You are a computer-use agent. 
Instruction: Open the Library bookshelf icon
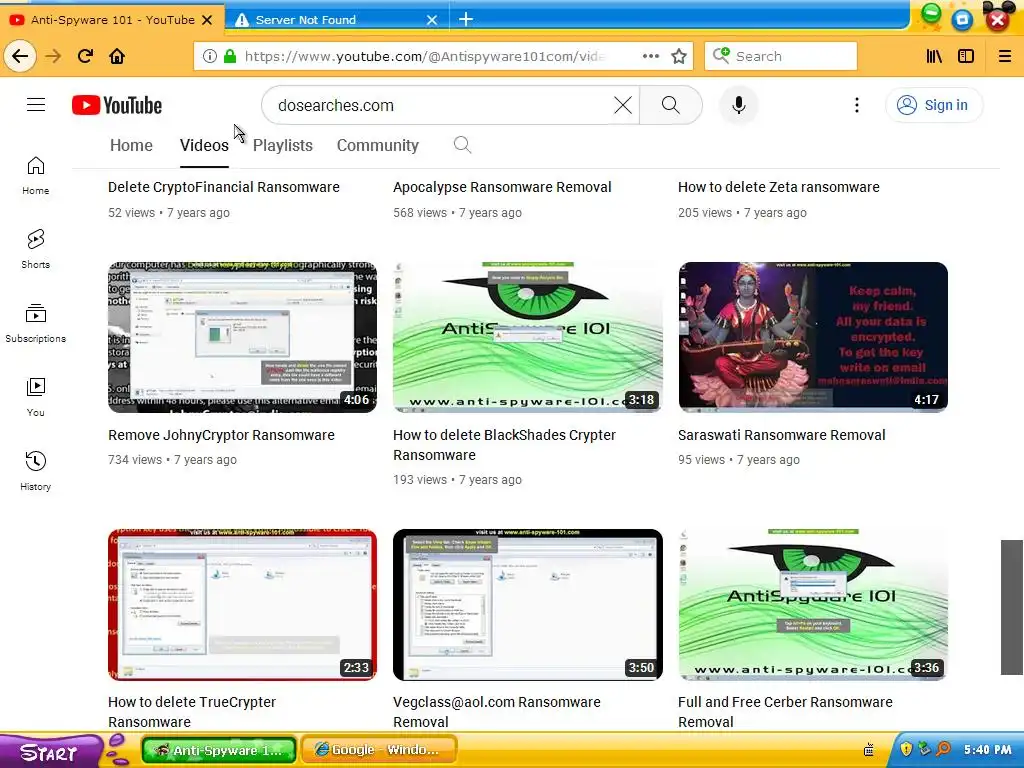934,56
